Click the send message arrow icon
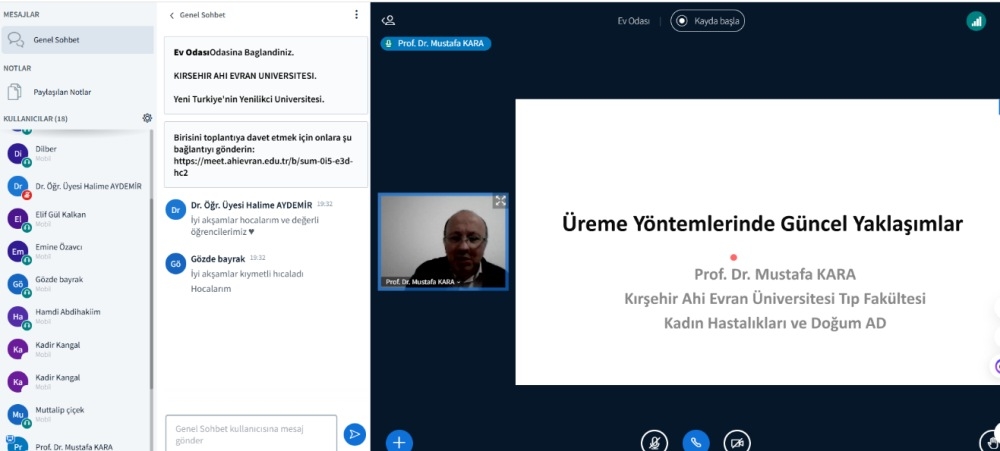The height and width of the screenshot is (451, 1000). [x=354, y=434]
